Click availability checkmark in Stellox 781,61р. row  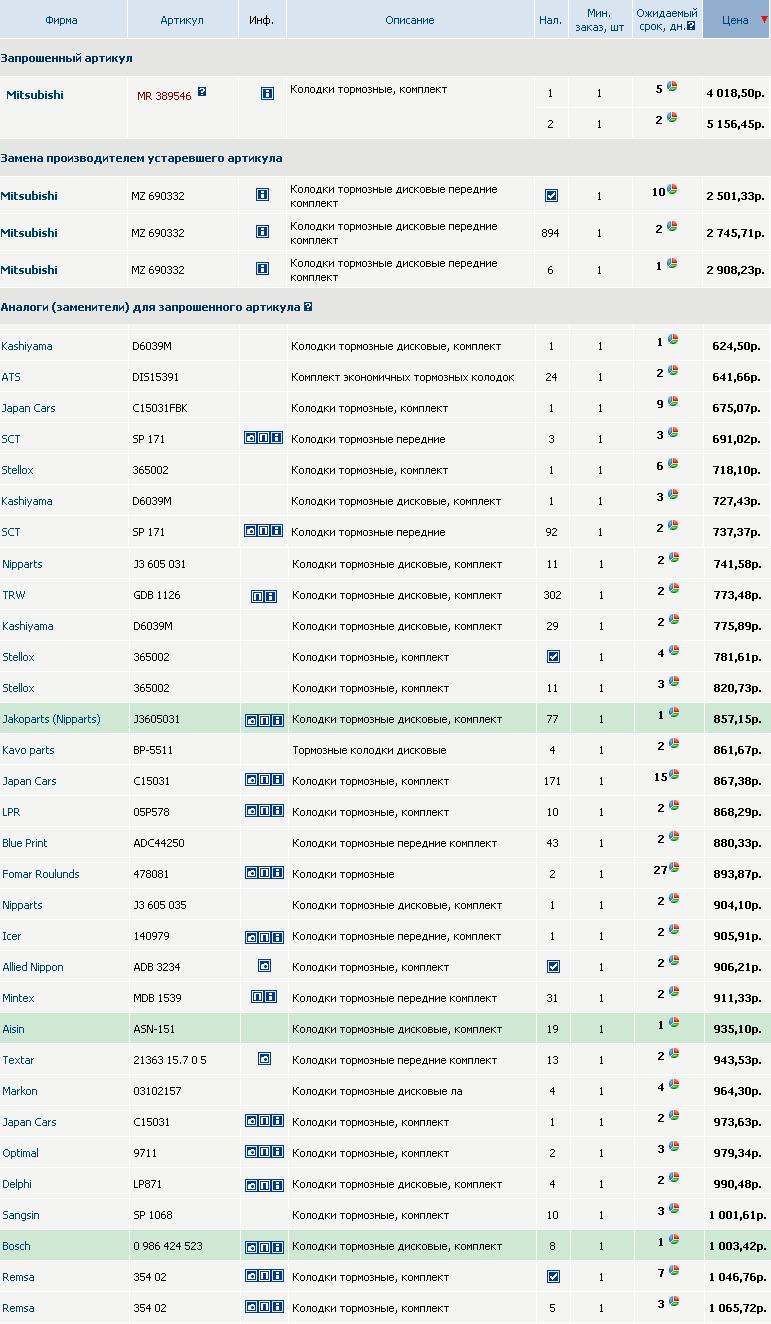551,657
